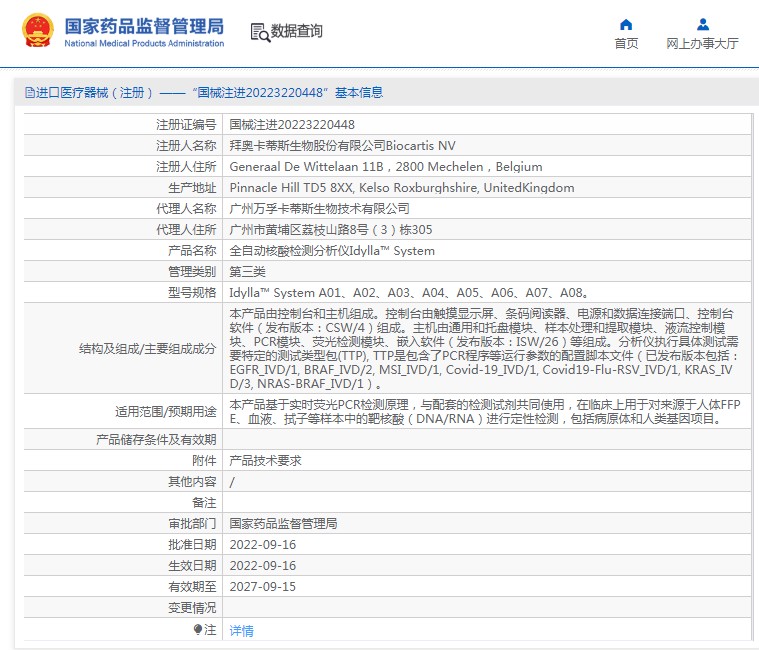Click approval date 2022-09-16 in 批准日期 row
Viewport: 759px width, 650px height.
[x=262, y=544]
